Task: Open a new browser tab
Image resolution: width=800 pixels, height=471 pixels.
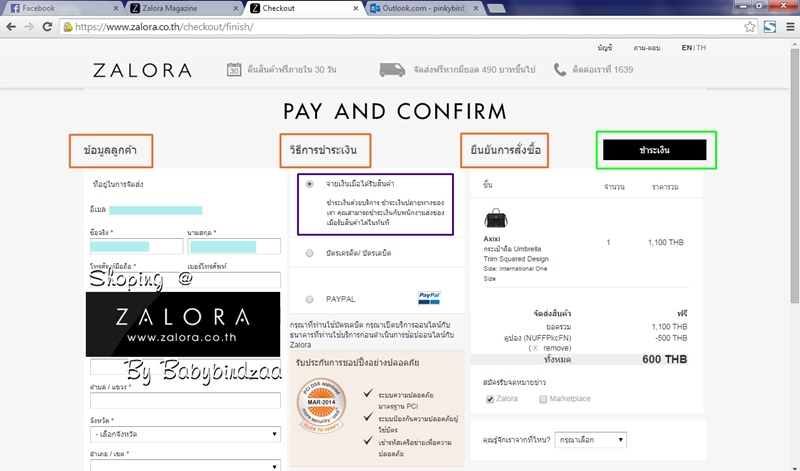Action: pyautogui.click(x=496, y=8)
